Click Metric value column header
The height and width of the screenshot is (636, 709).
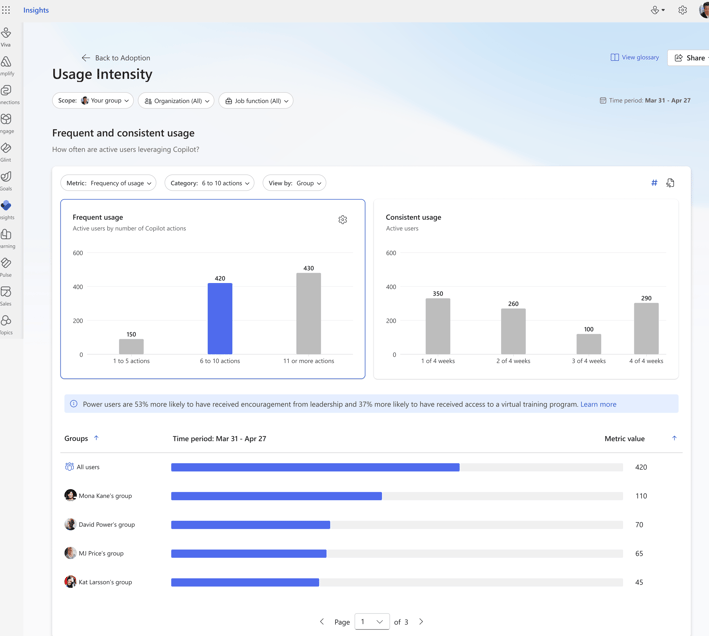[x=624, y=438]
